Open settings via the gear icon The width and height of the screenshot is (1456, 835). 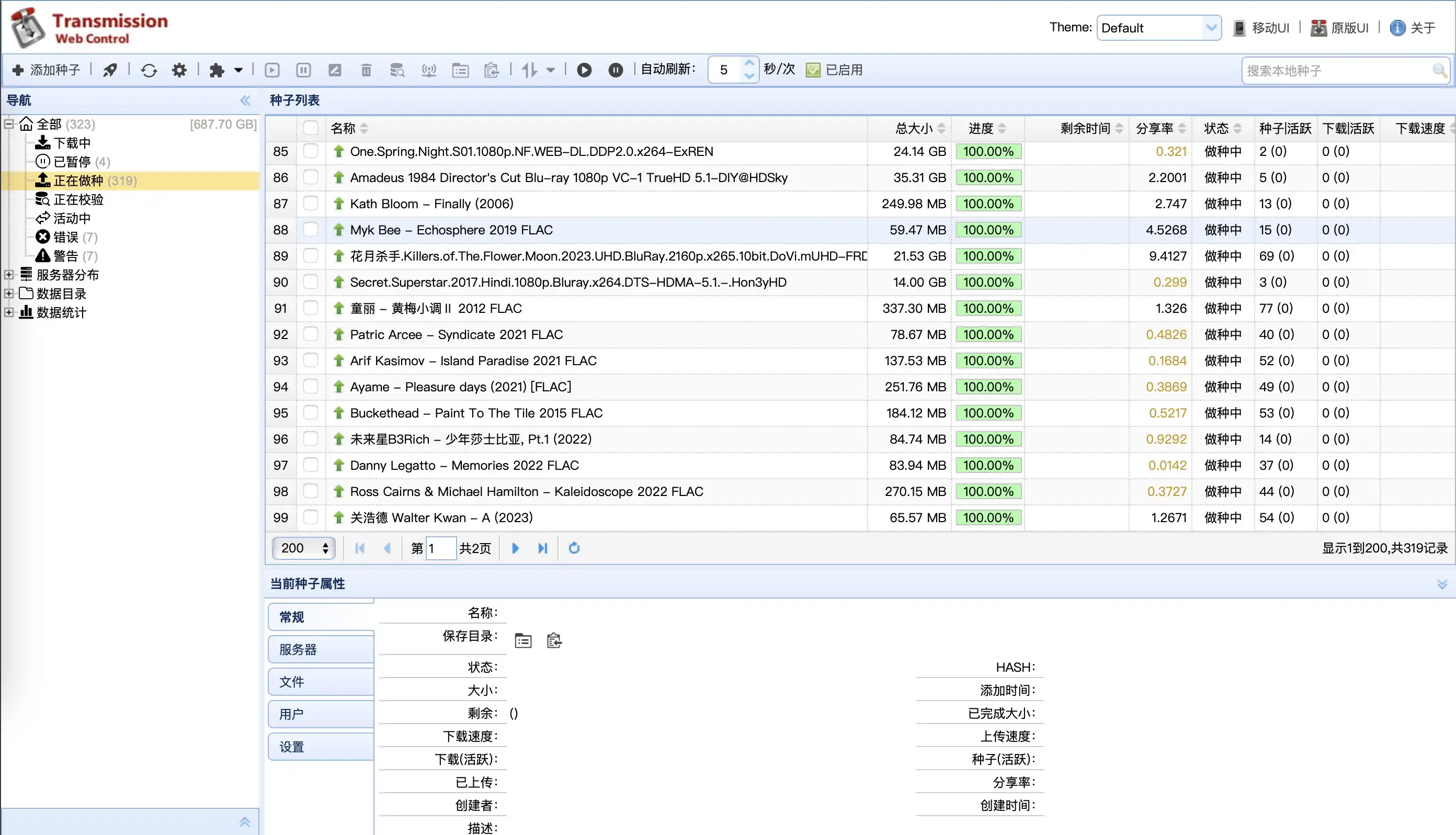pyautogui.click(x=179, y=70)
